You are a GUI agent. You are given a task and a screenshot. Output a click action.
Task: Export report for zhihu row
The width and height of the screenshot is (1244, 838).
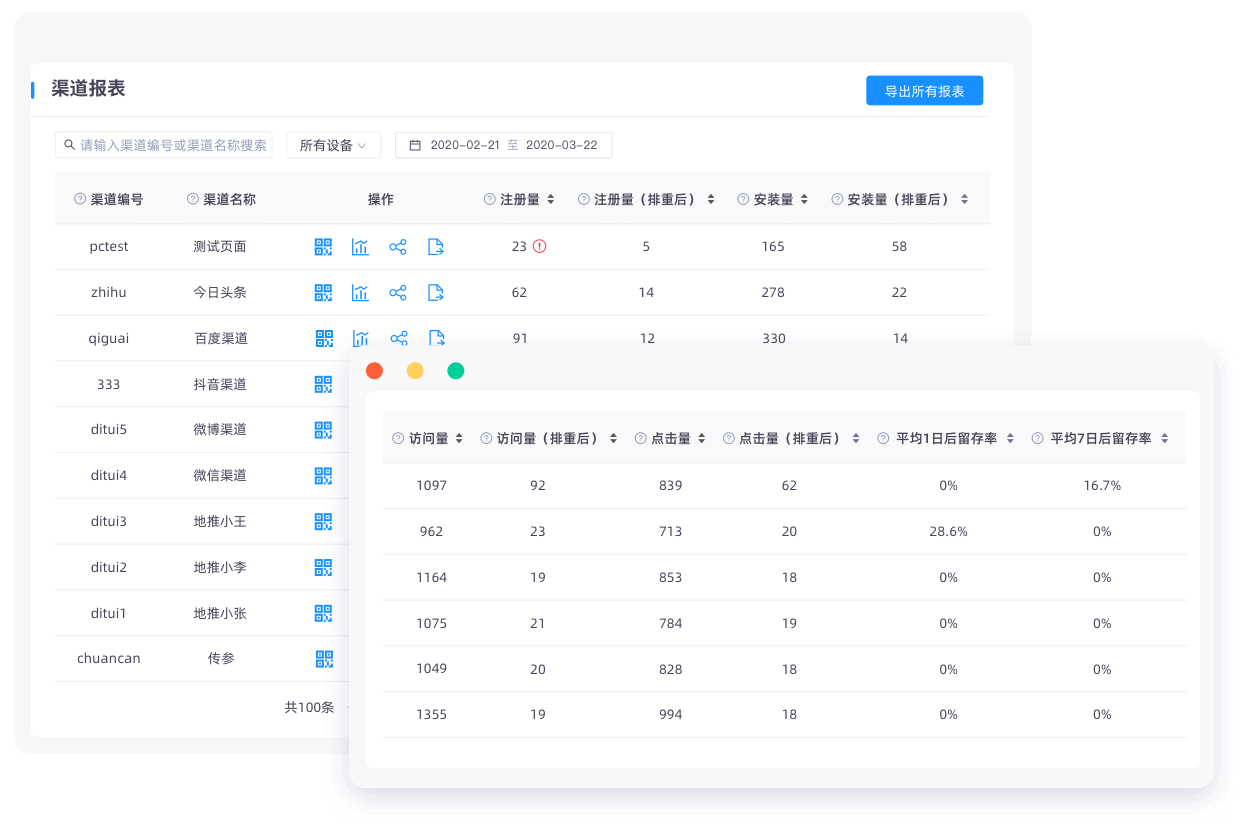point(436,293)
